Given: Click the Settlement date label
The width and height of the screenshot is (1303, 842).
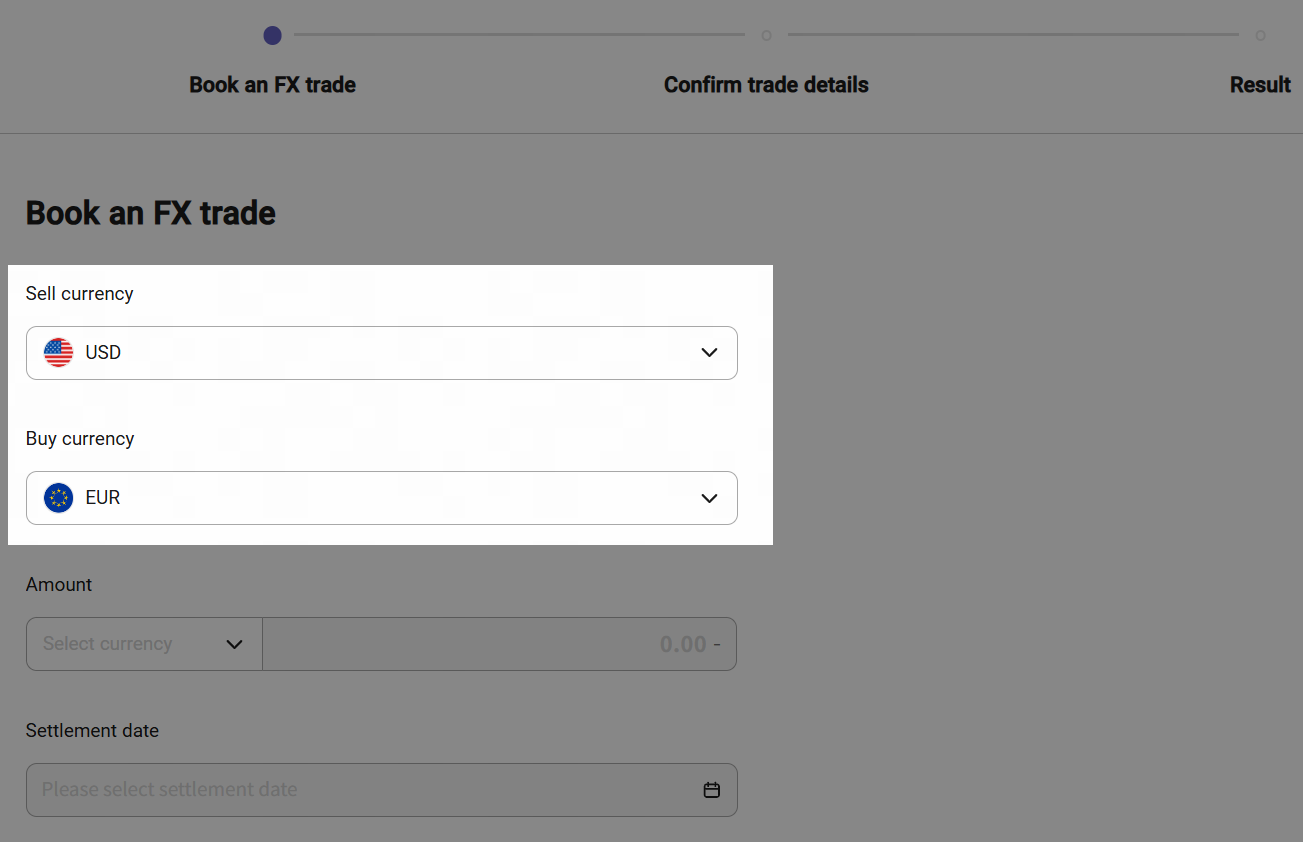Looking at the screenshot, I should (92, 731).
